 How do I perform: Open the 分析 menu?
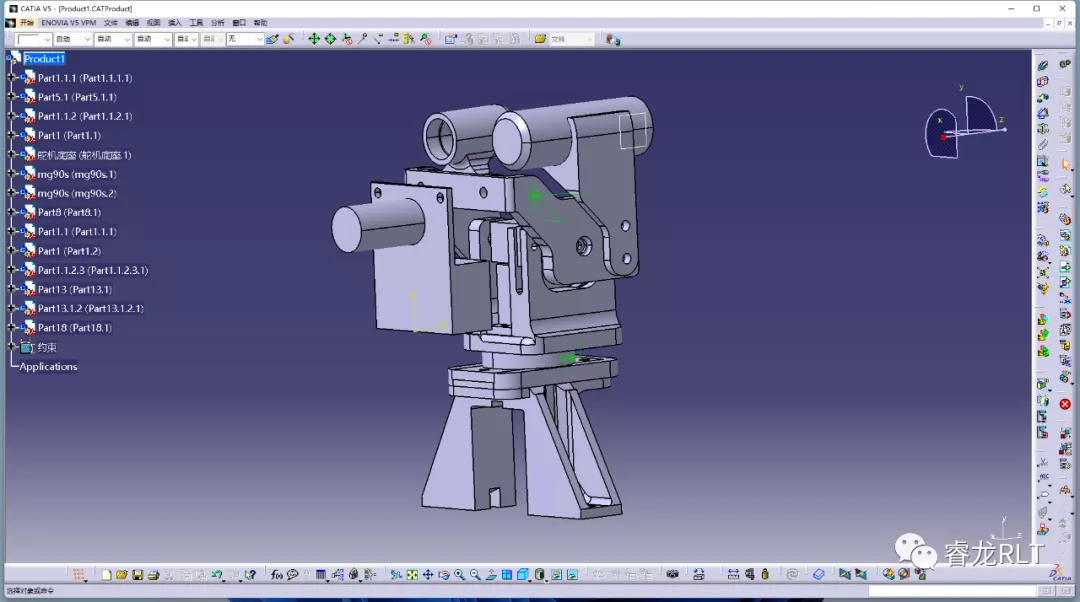(218, 23)
